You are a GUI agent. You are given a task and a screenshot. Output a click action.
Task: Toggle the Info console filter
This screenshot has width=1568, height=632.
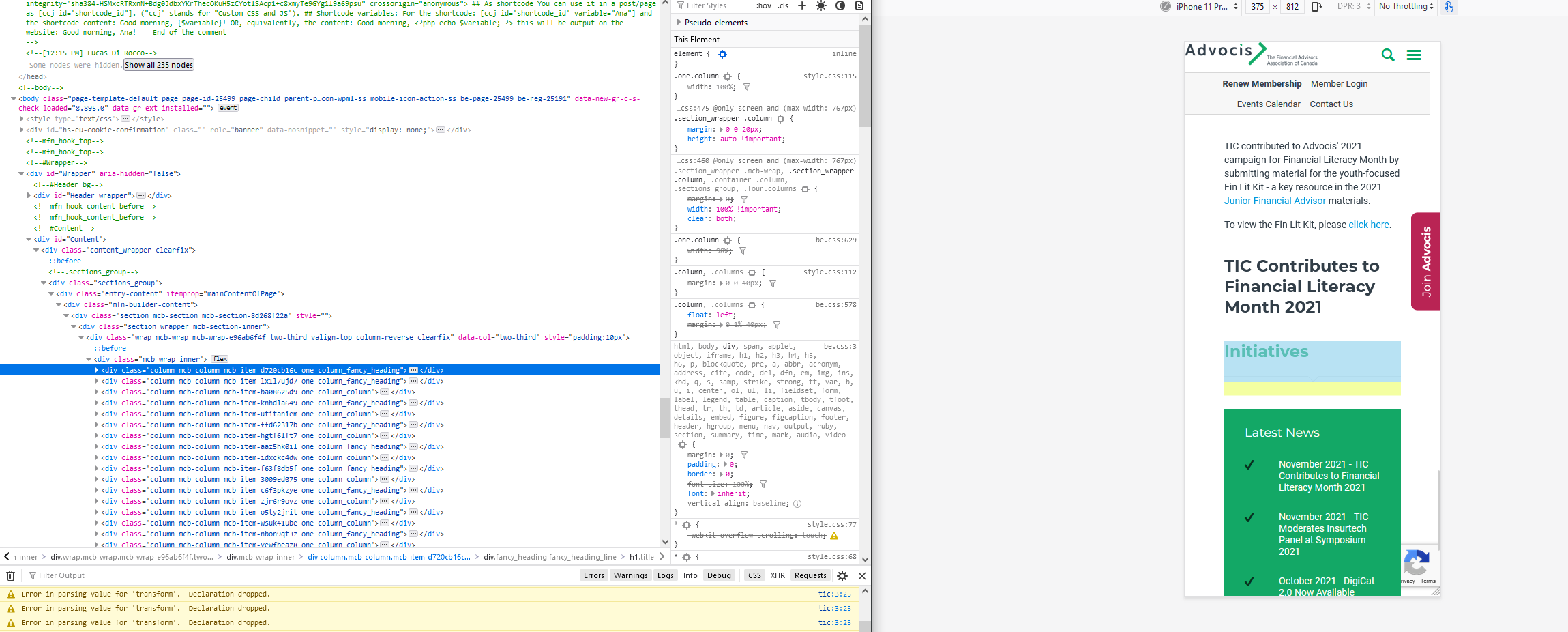click(690, 576)
